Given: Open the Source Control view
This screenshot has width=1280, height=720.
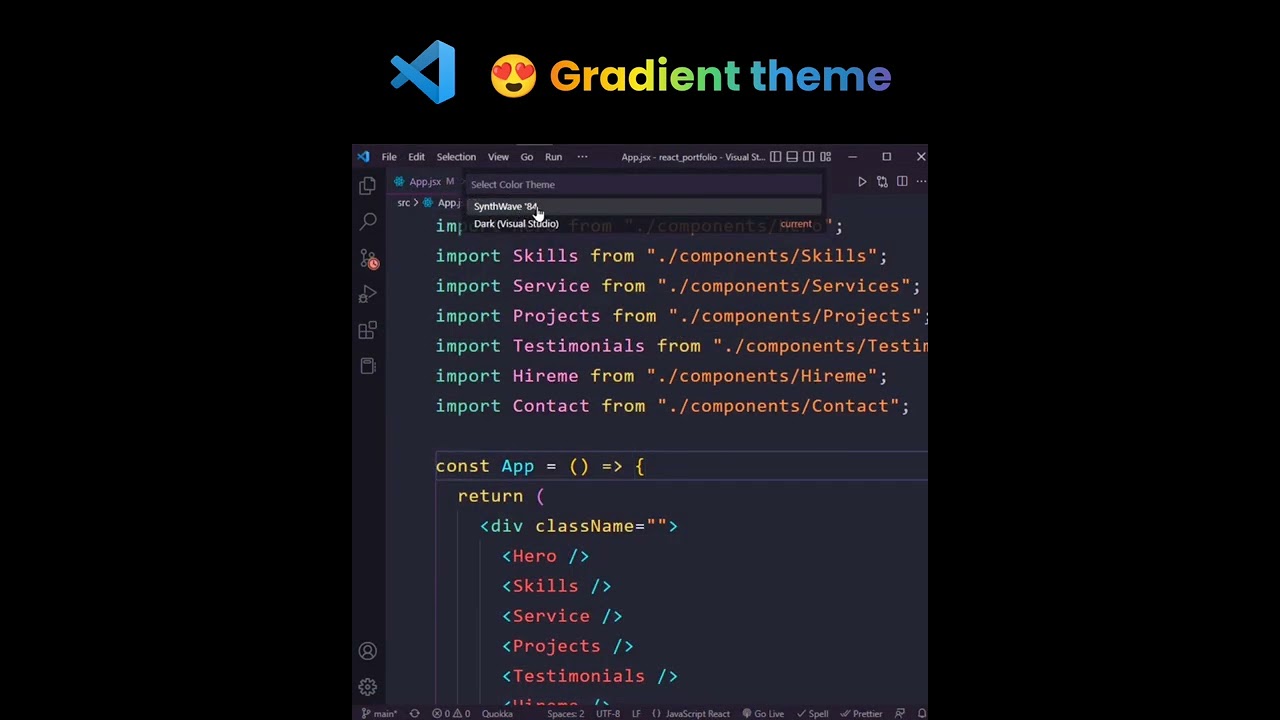Looking at the screenshot, I should [x=368, y=258].
